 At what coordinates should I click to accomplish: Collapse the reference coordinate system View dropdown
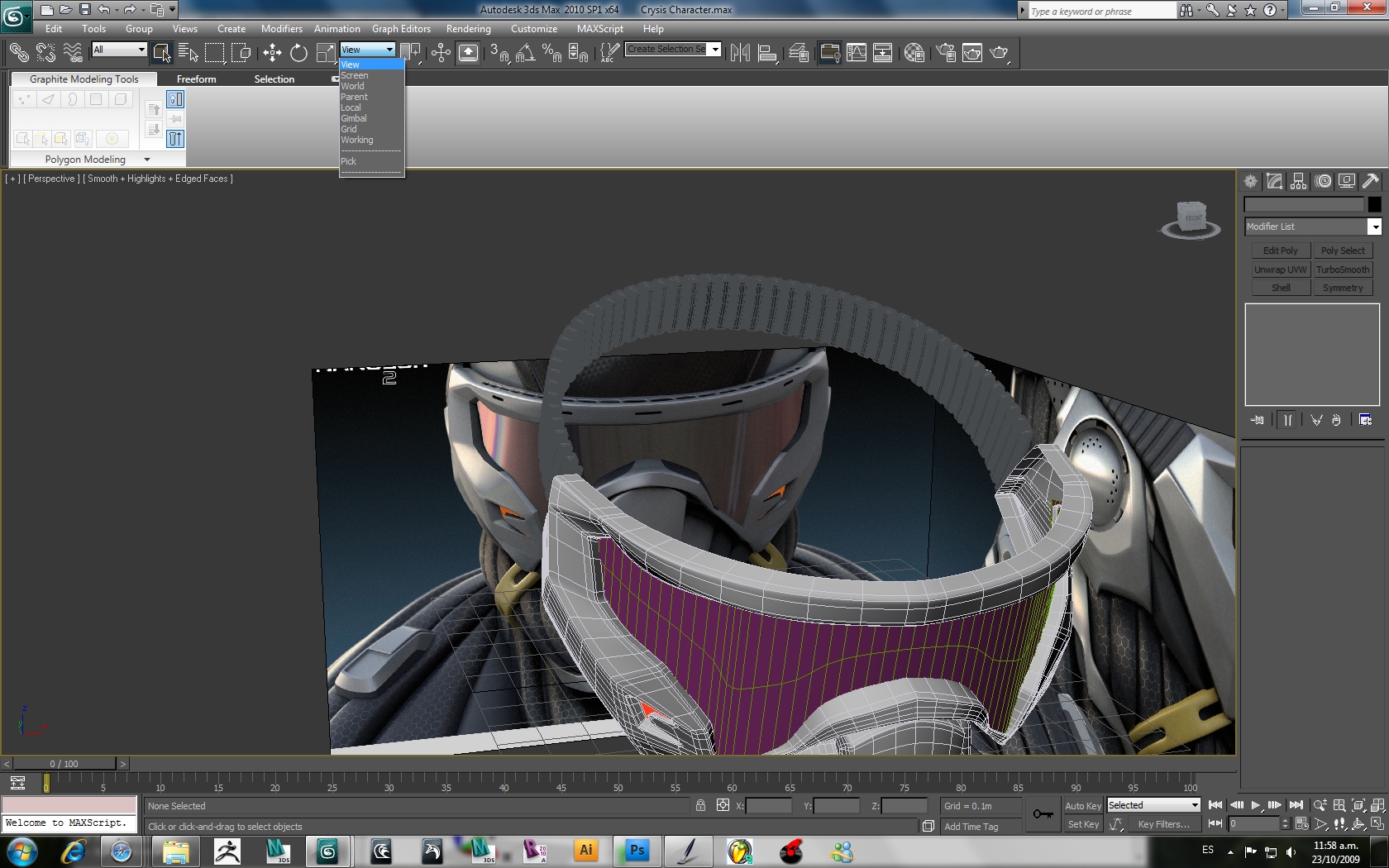pyautogui.click(x=367, y=50)
